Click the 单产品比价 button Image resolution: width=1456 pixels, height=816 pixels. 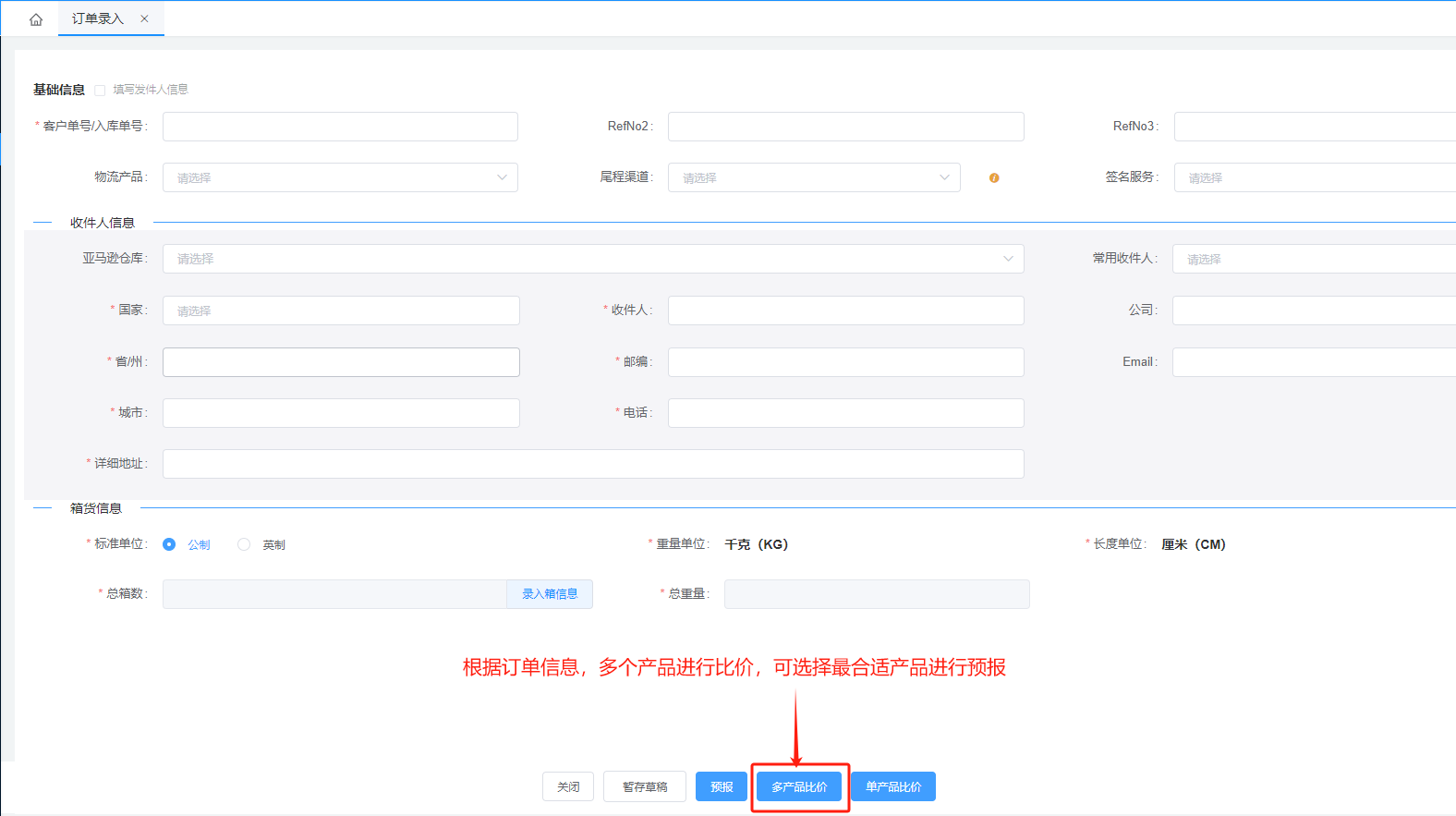point(893,786)
